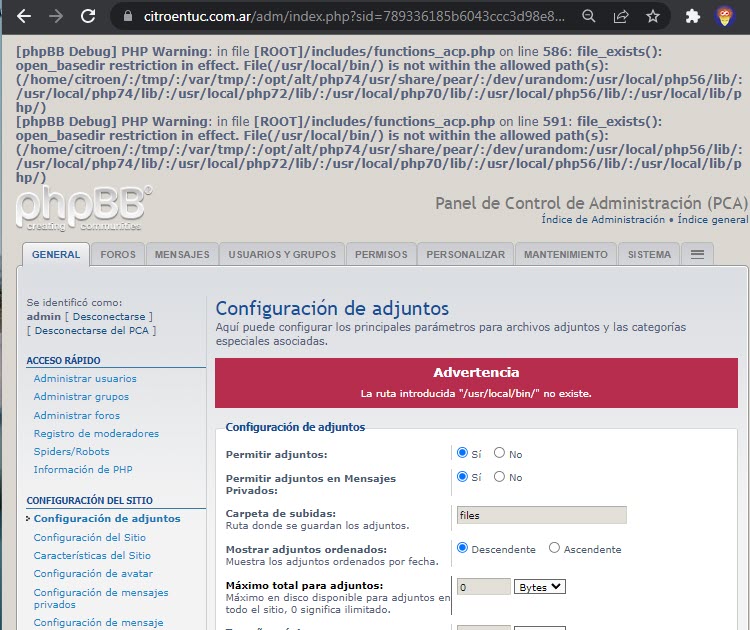
Task: Bookmark this page with the star icon
Action: coord(653,17)
